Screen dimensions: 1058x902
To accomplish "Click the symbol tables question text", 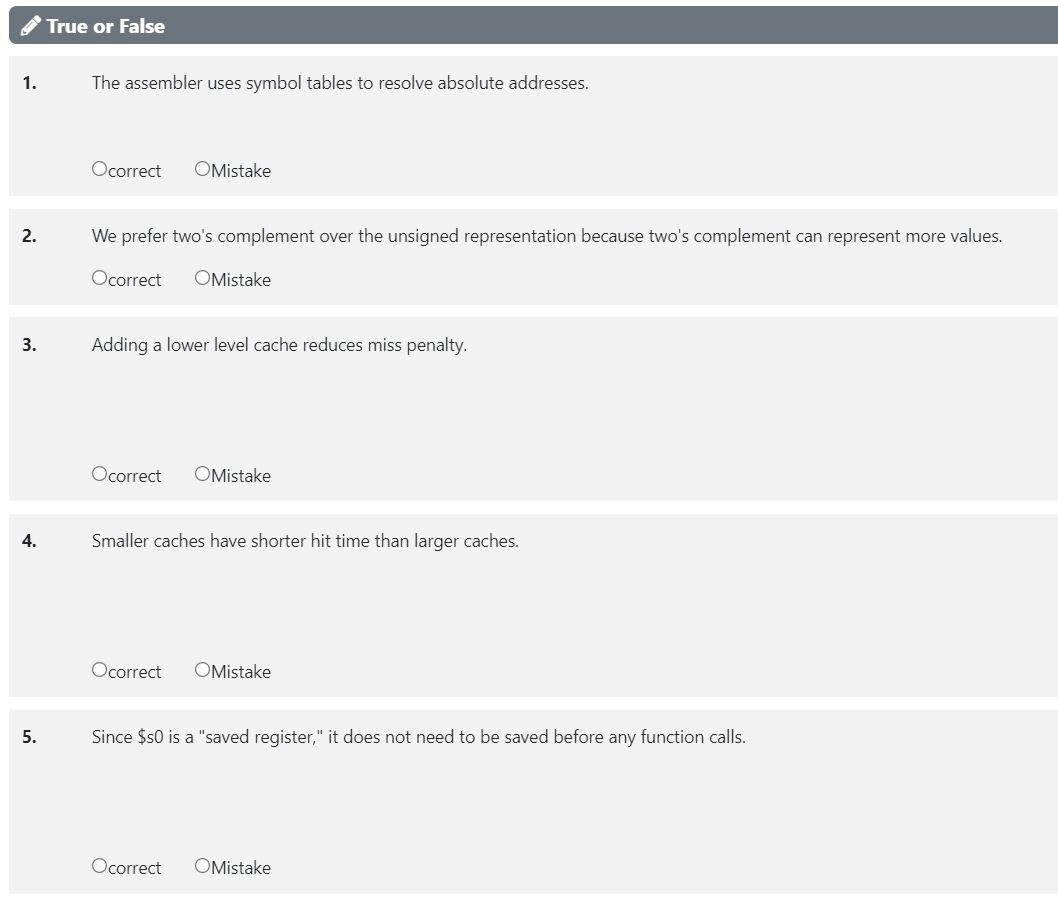I will click(340, 83).
